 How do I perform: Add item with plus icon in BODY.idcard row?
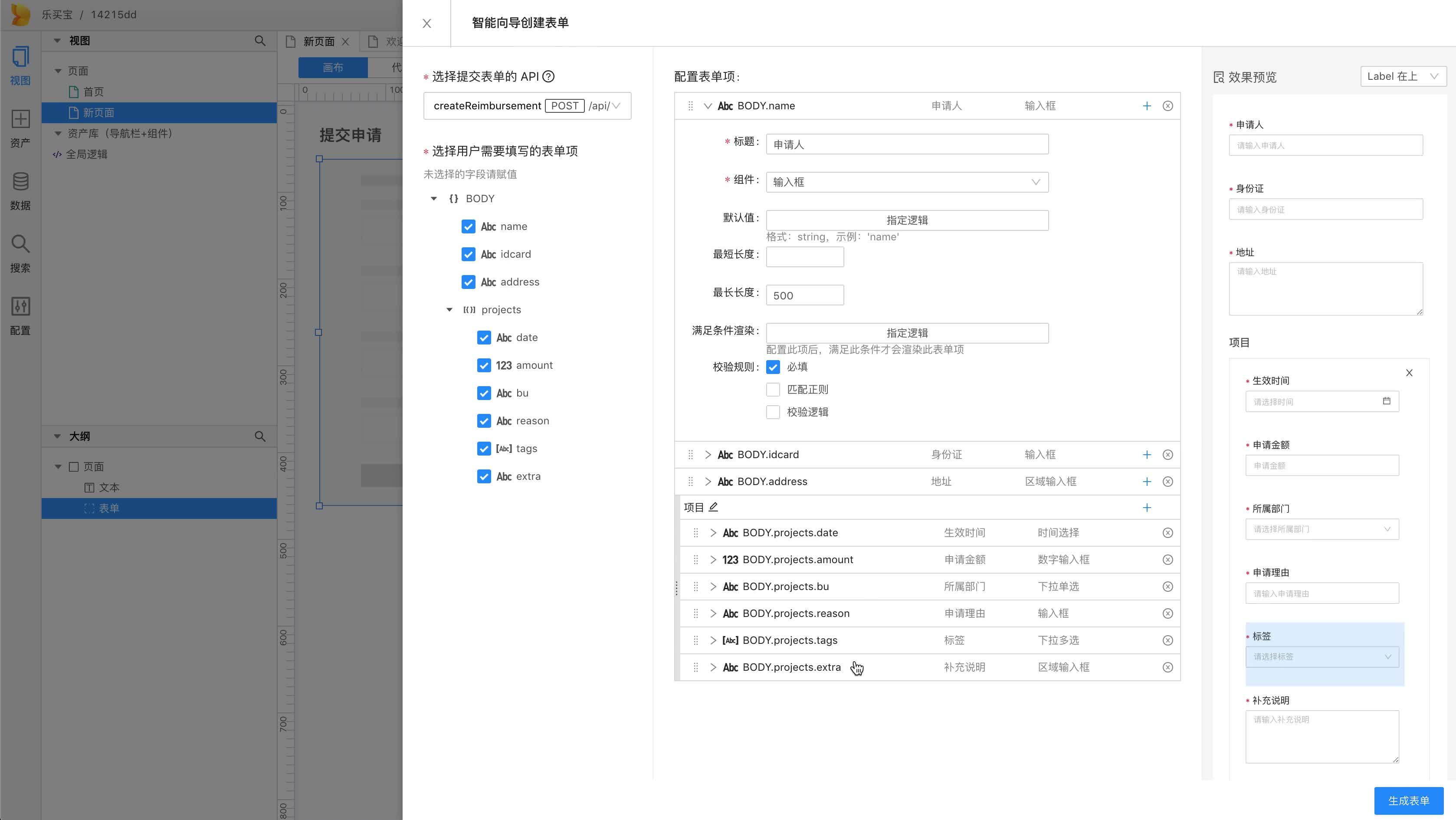click(1147, 455)
